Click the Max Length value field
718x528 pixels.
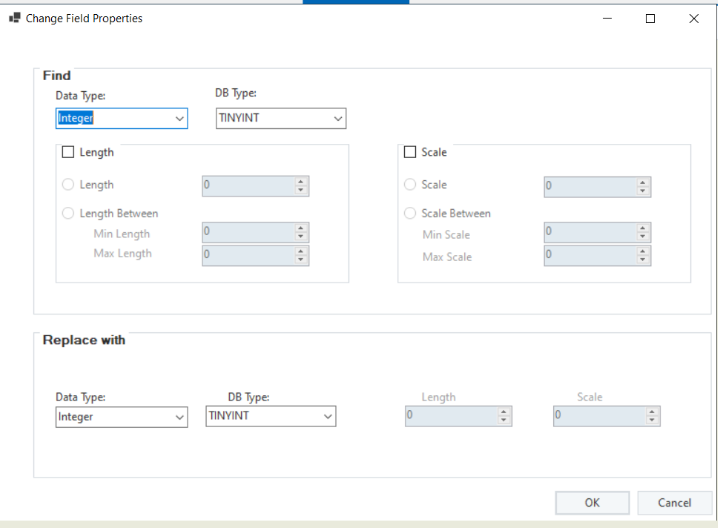tap(247, 255)
